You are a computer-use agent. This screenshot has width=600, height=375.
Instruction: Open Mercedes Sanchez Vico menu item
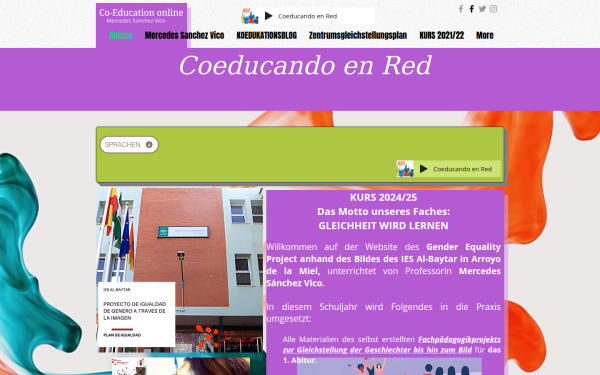pos(184,35)
